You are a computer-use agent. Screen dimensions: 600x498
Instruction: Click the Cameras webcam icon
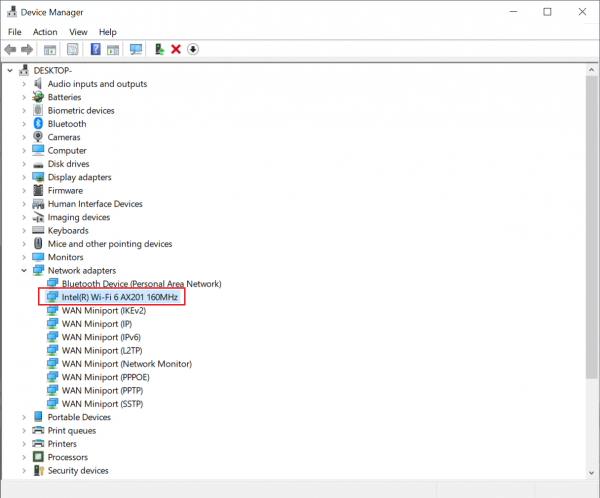point(38,137)
